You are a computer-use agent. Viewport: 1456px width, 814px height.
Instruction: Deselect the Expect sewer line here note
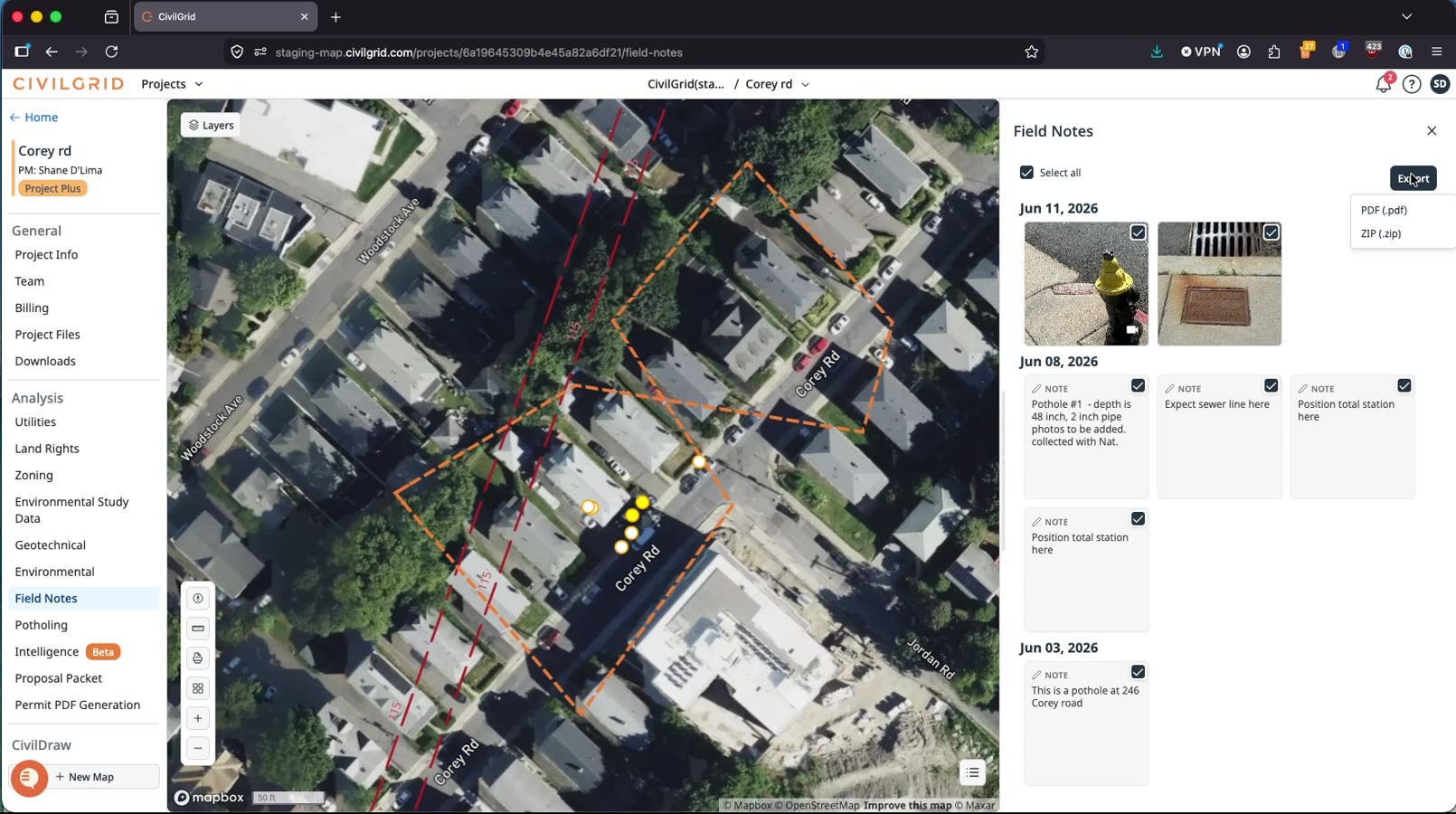pos(1271,386)
